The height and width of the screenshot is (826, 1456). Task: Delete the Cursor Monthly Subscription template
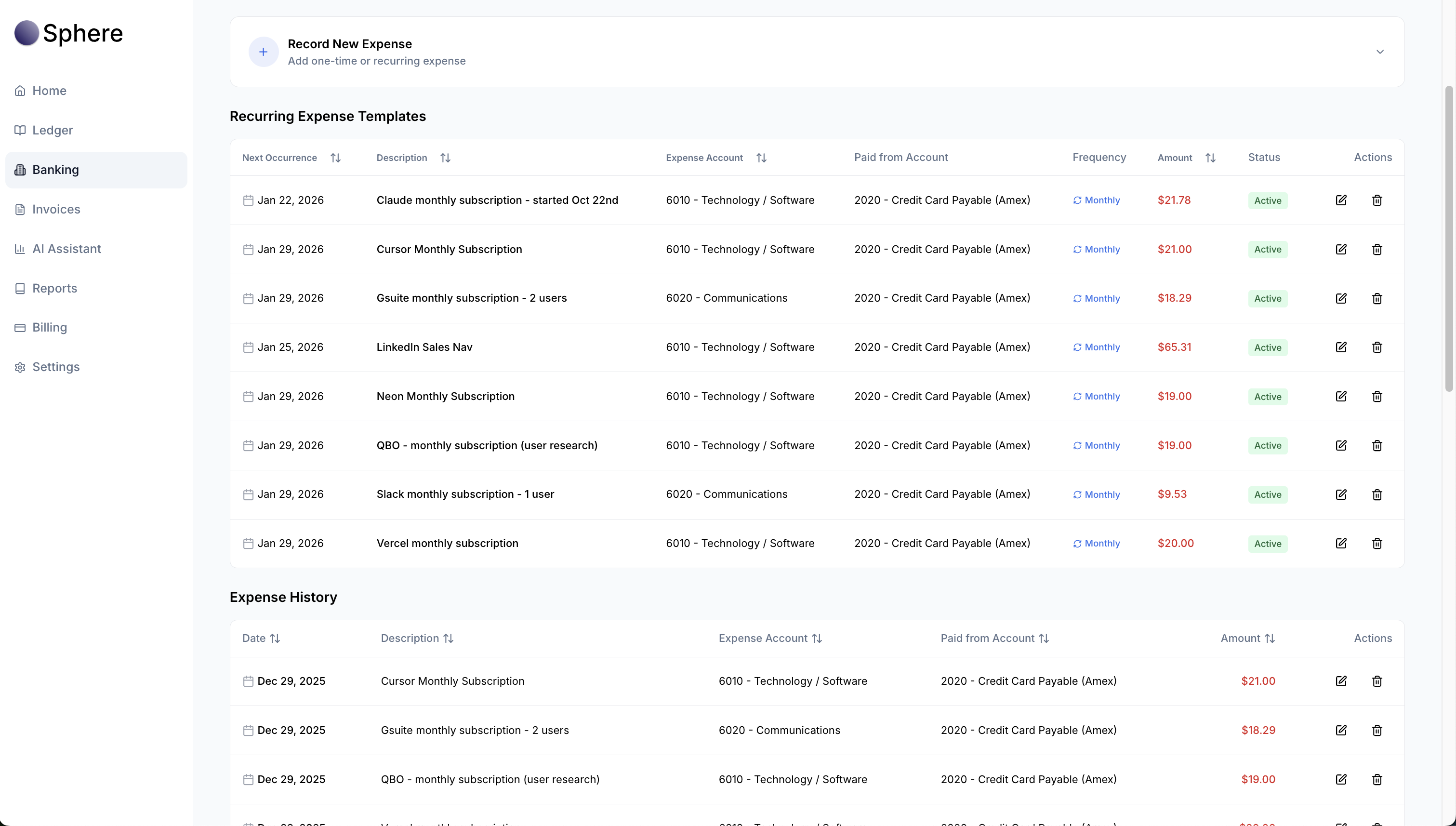pos(1377,250)
